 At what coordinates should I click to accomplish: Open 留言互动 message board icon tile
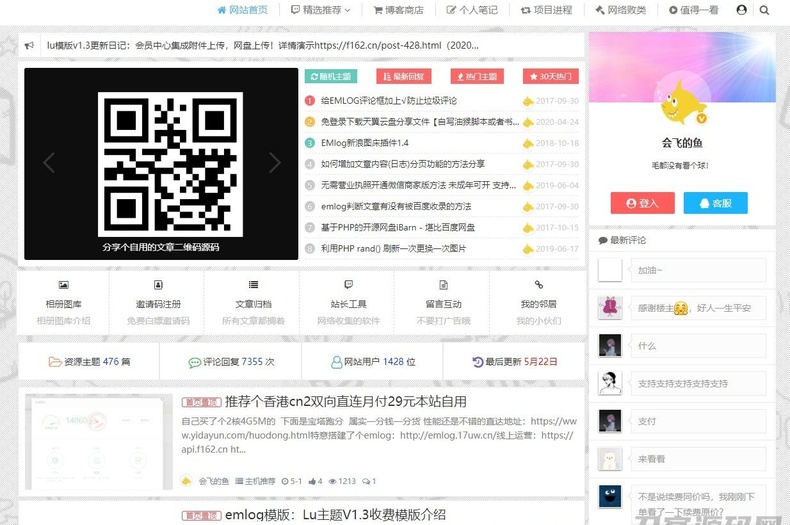(x=443, y=286)
